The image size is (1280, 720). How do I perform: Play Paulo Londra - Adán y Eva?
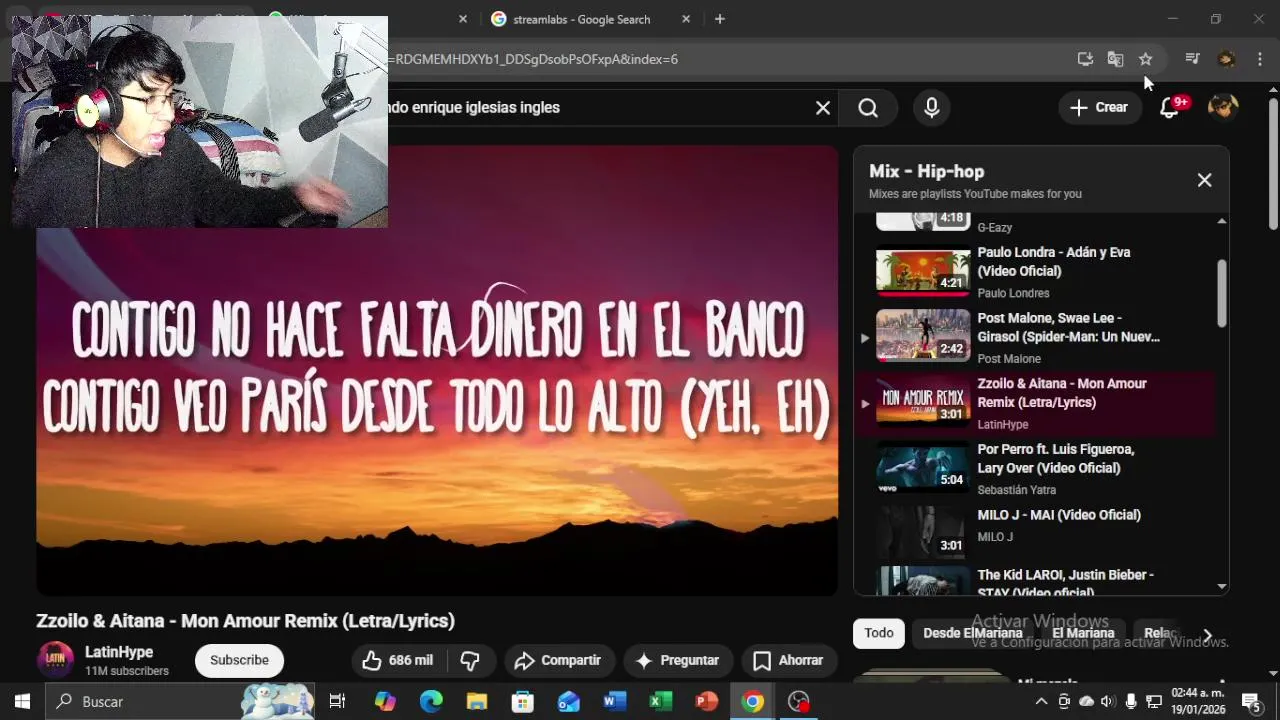(x=1054, y=262)
